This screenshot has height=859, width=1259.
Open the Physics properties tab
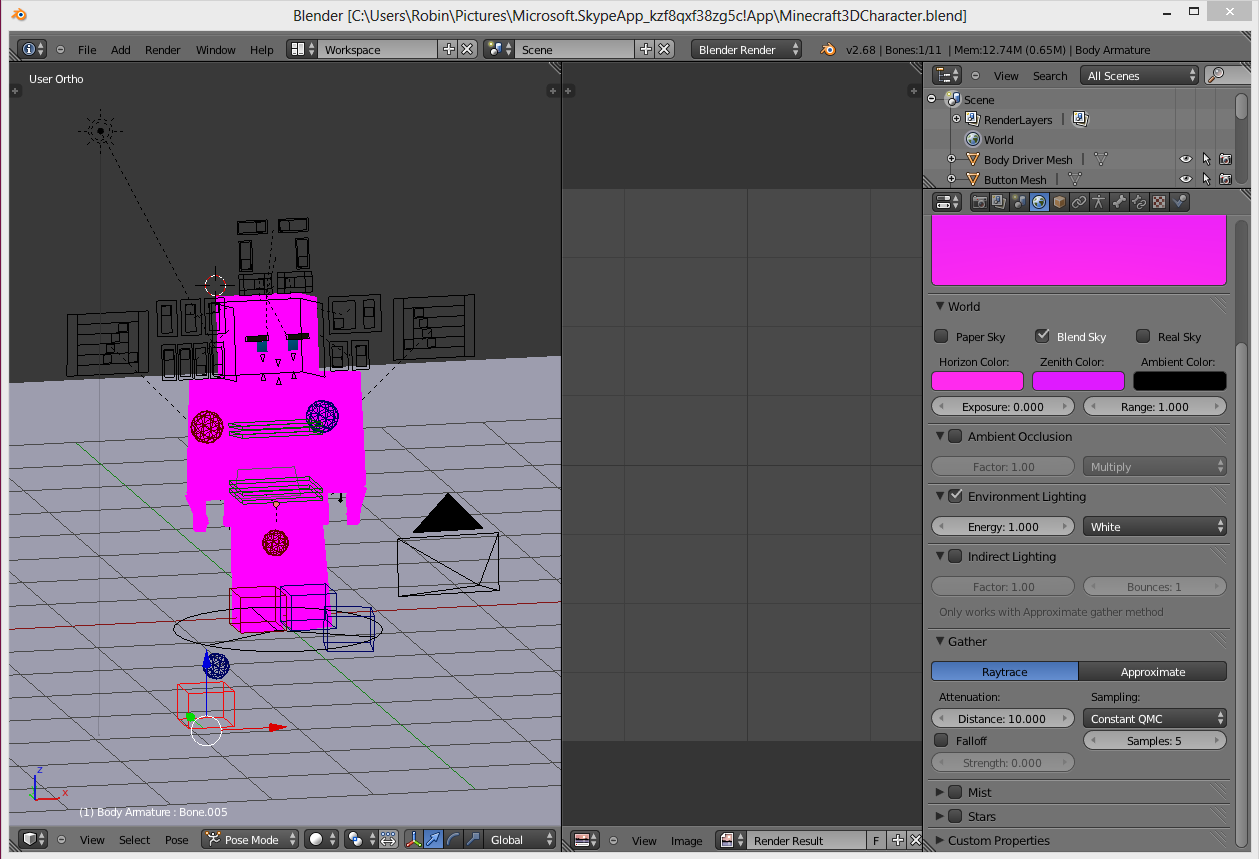click(1179, 202)
